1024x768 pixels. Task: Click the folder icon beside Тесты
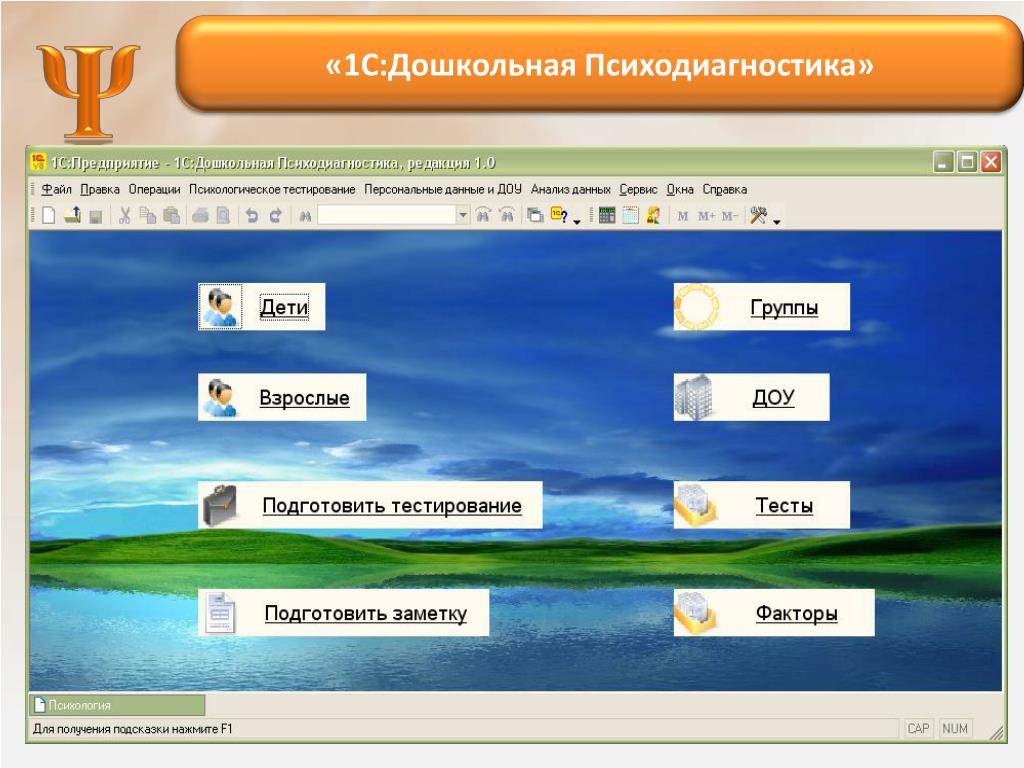point(696,505)
